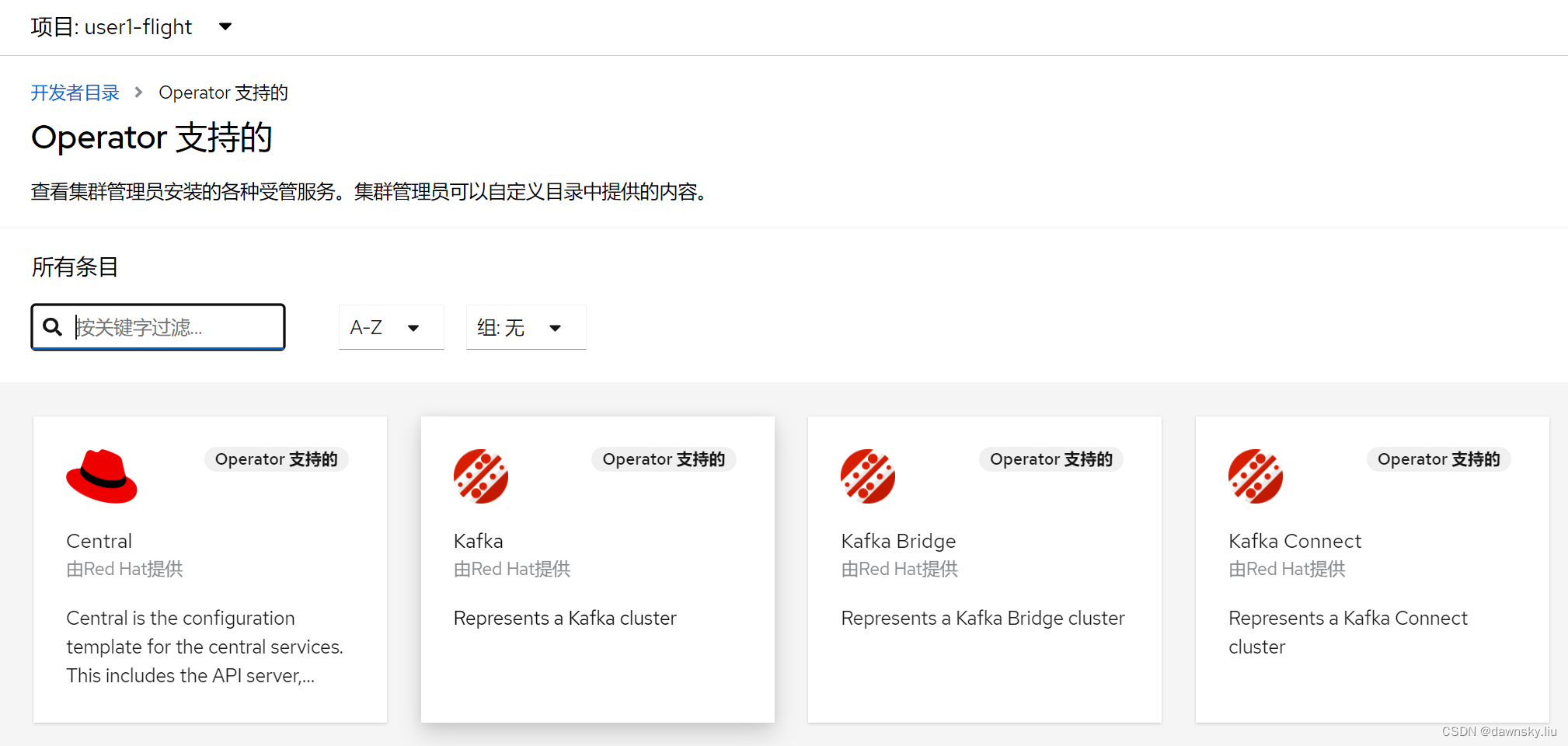Viewport: 1568px width, 746px height.
Task: Select 'Represents a Kafka Connect cluster' description
Action: (1348, 633)
